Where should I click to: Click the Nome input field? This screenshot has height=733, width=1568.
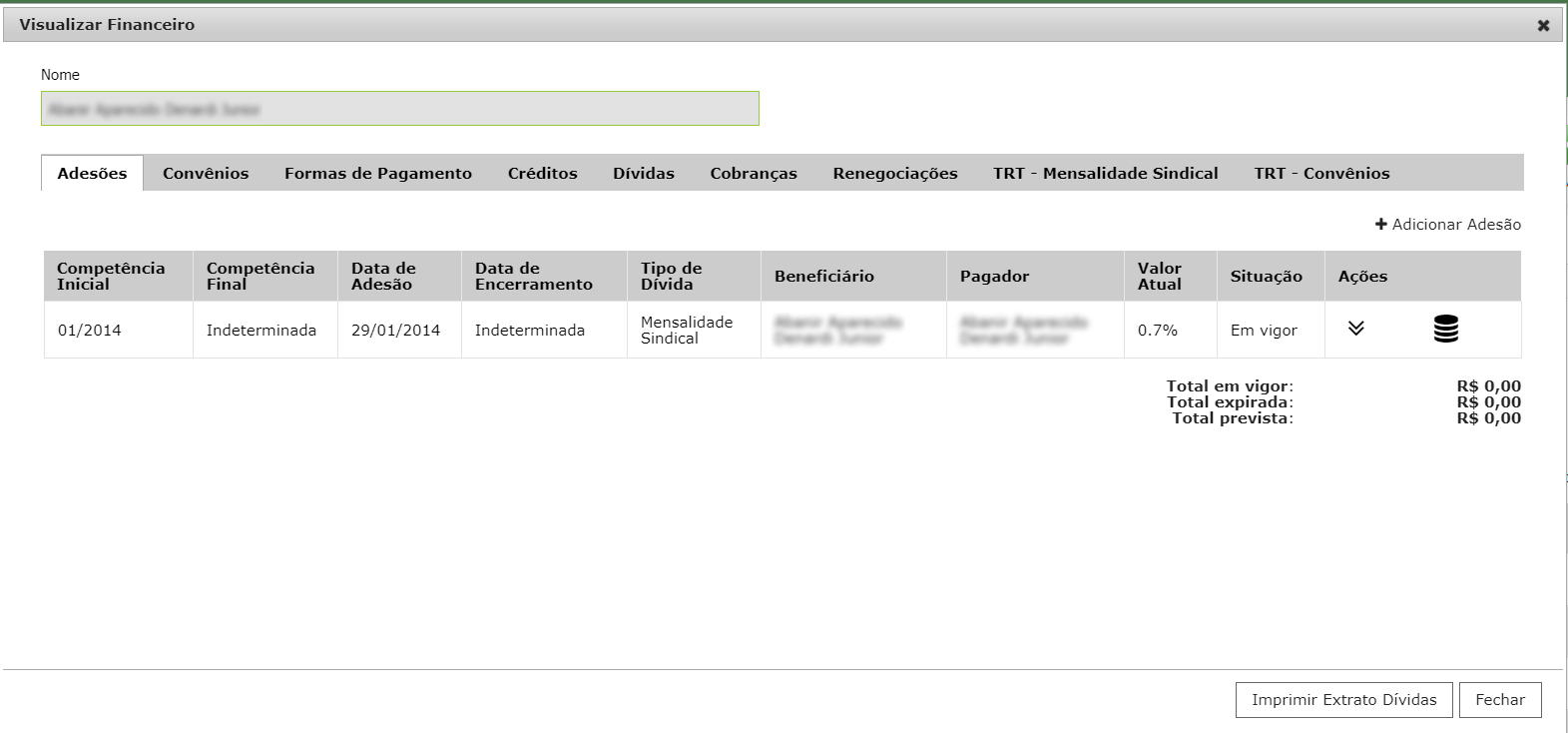[x=399, y=109]
